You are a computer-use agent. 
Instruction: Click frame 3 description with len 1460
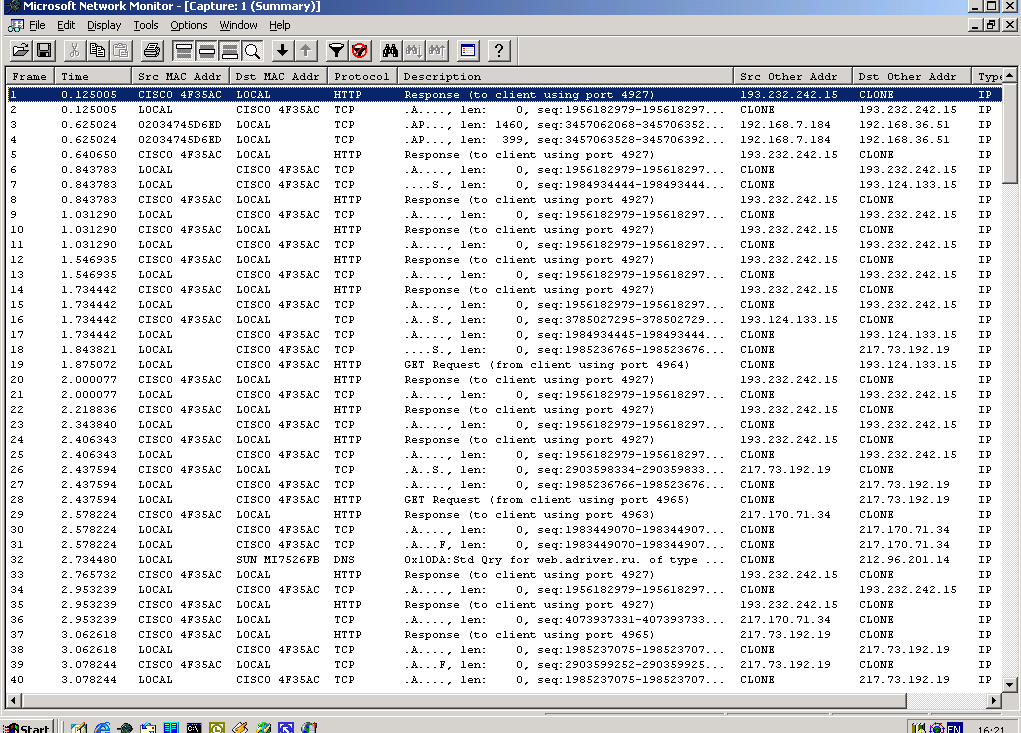564,124
